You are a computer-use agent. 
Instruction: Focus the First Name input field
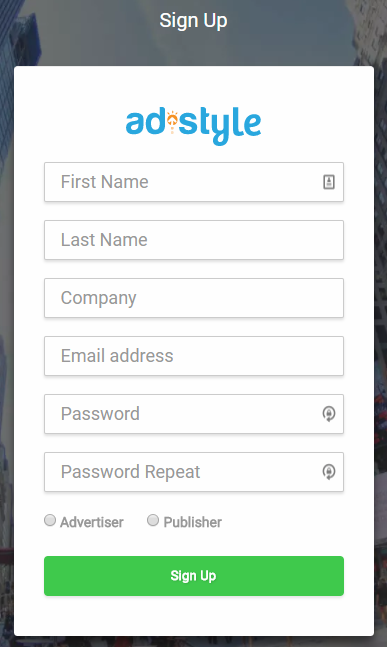point(194,182)
